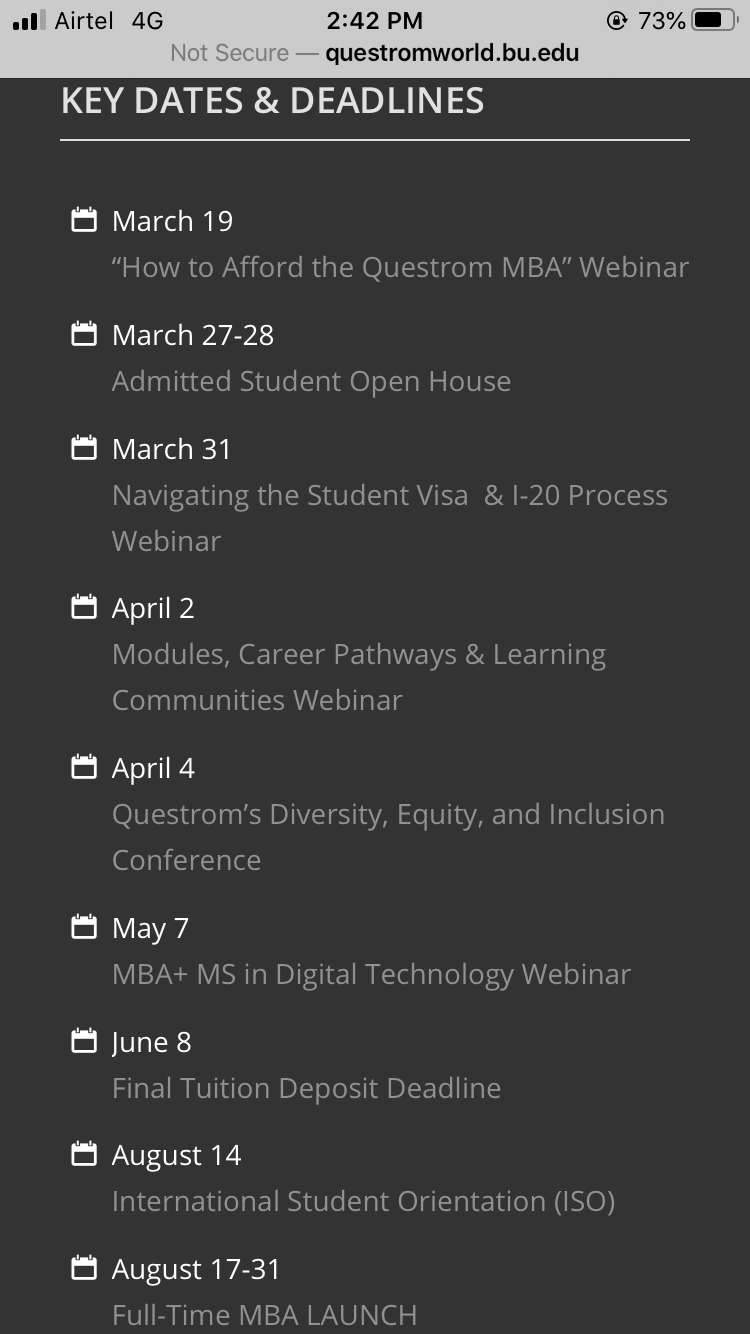The width and height of the screenshot is (750, 1334).
Task: Open the Admitted Student Open House event
Action: point(311,381)
